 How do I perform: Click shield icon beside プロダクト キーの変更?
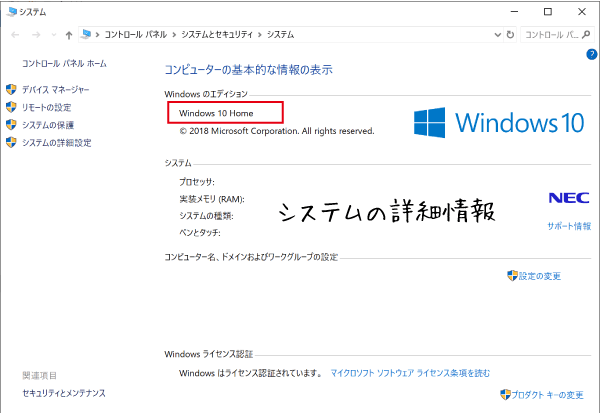[x=505, y=394]
